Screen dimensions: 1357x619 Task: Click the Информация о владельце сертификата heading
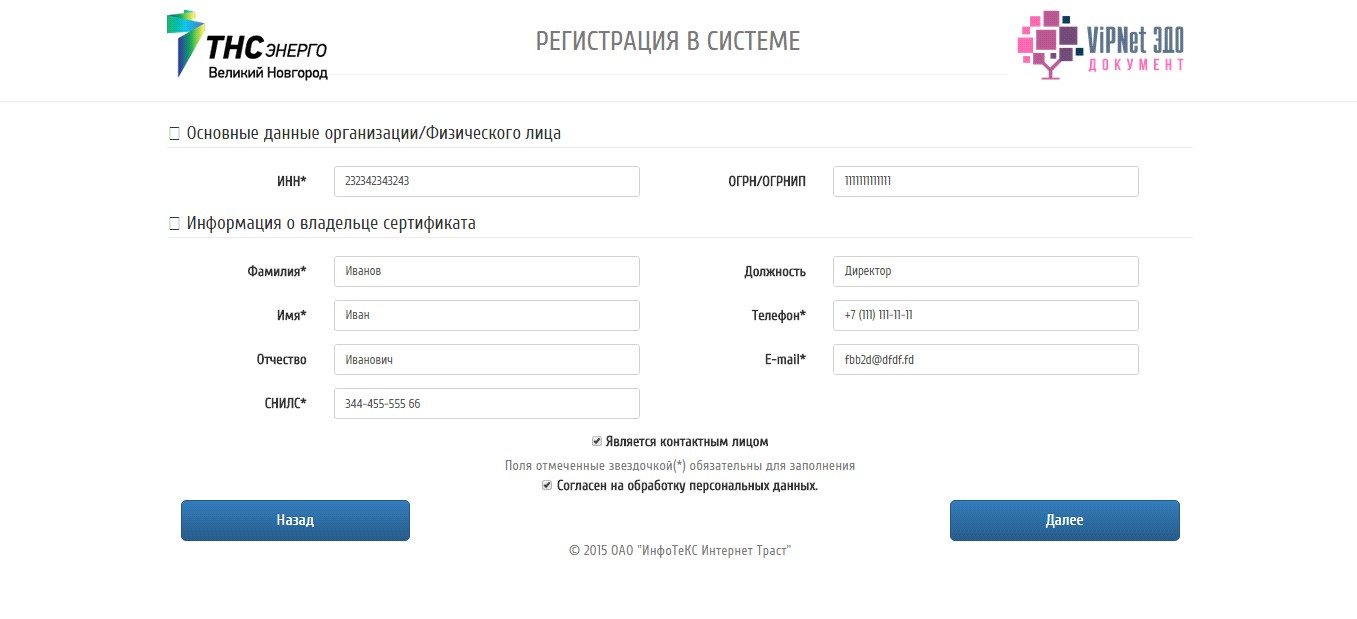tap(331, 223)
